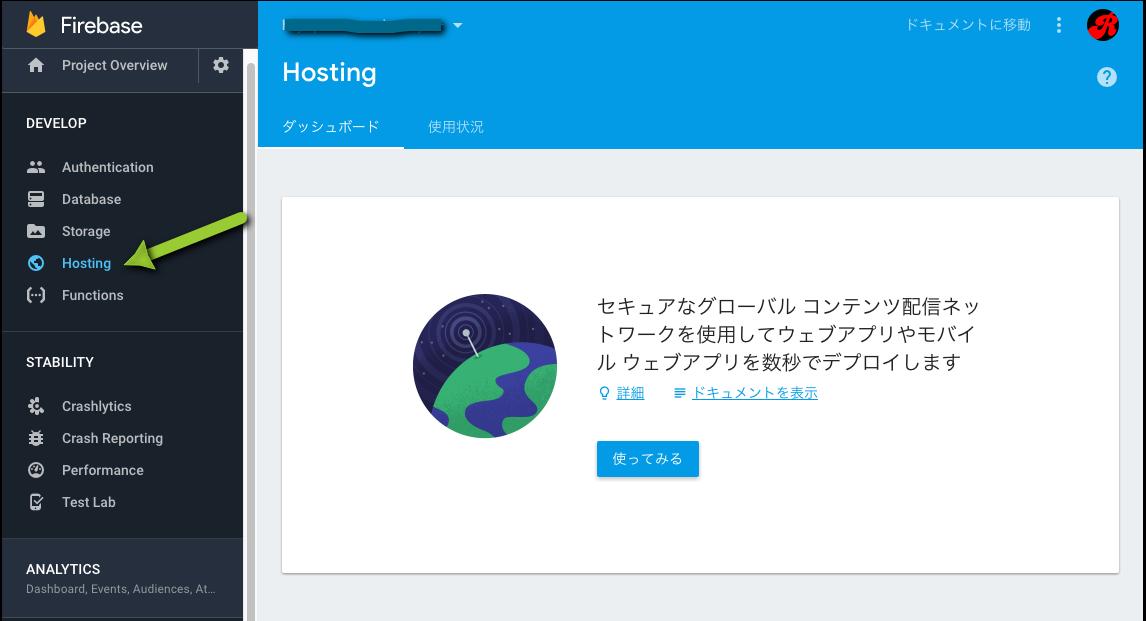Expand the project selector dropdown arrow
This screenshot has width=1146, height=621.
click(458, 25)
